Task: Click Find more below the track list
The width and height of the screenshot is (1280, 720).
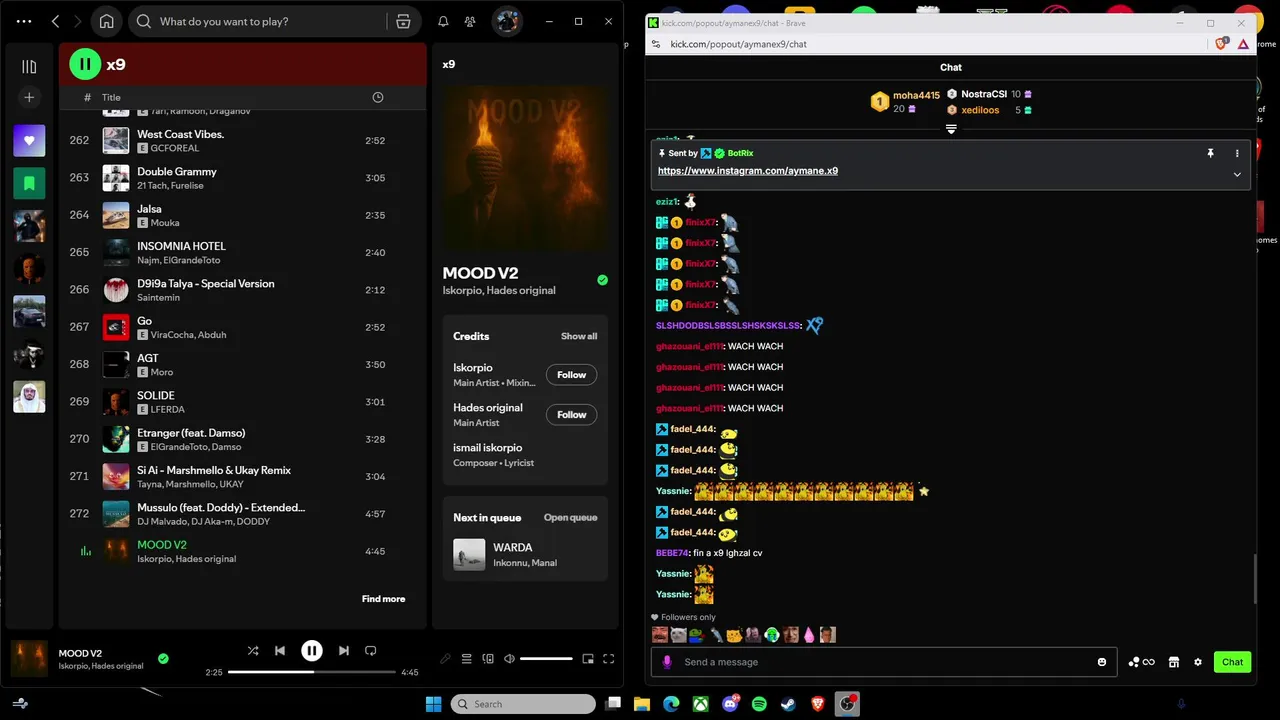Action: pos(383,599)
